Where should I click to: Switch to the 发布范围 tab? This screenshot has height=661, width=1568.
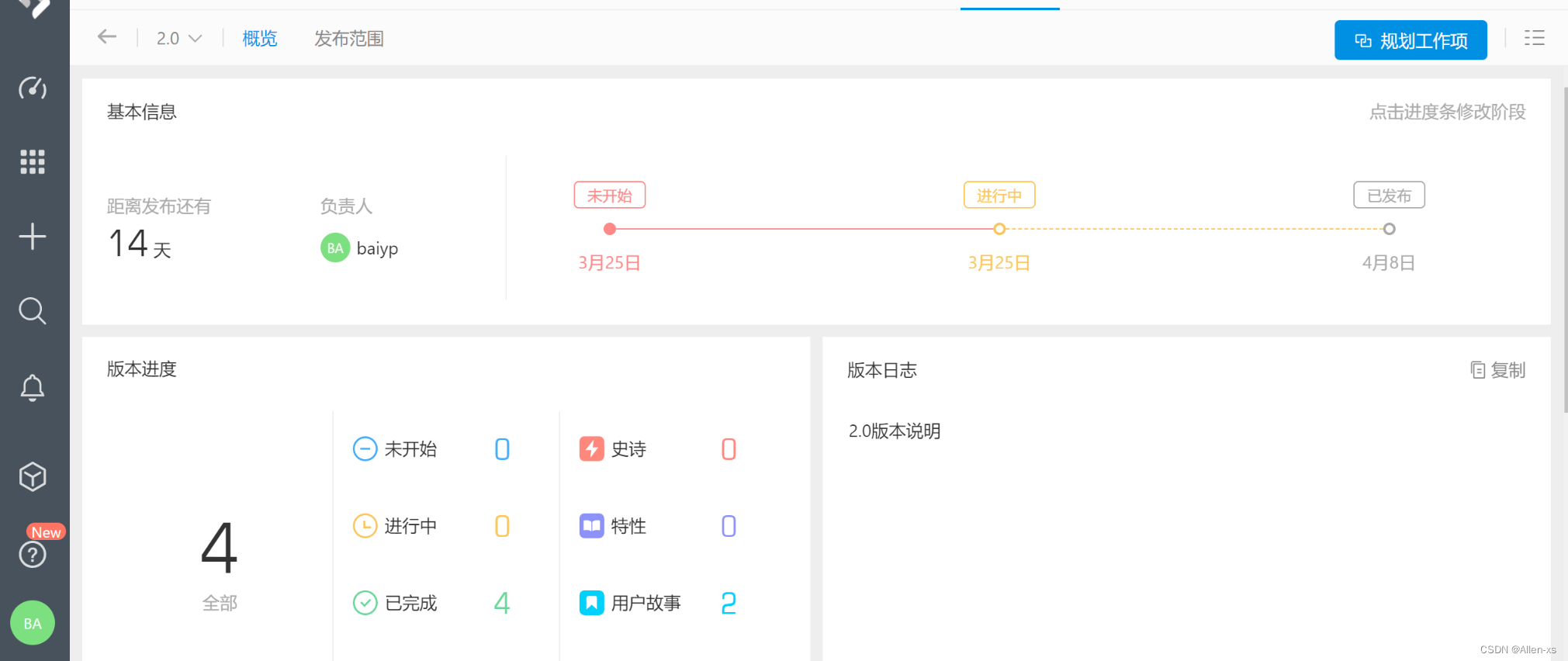click(x=348, y=38)
